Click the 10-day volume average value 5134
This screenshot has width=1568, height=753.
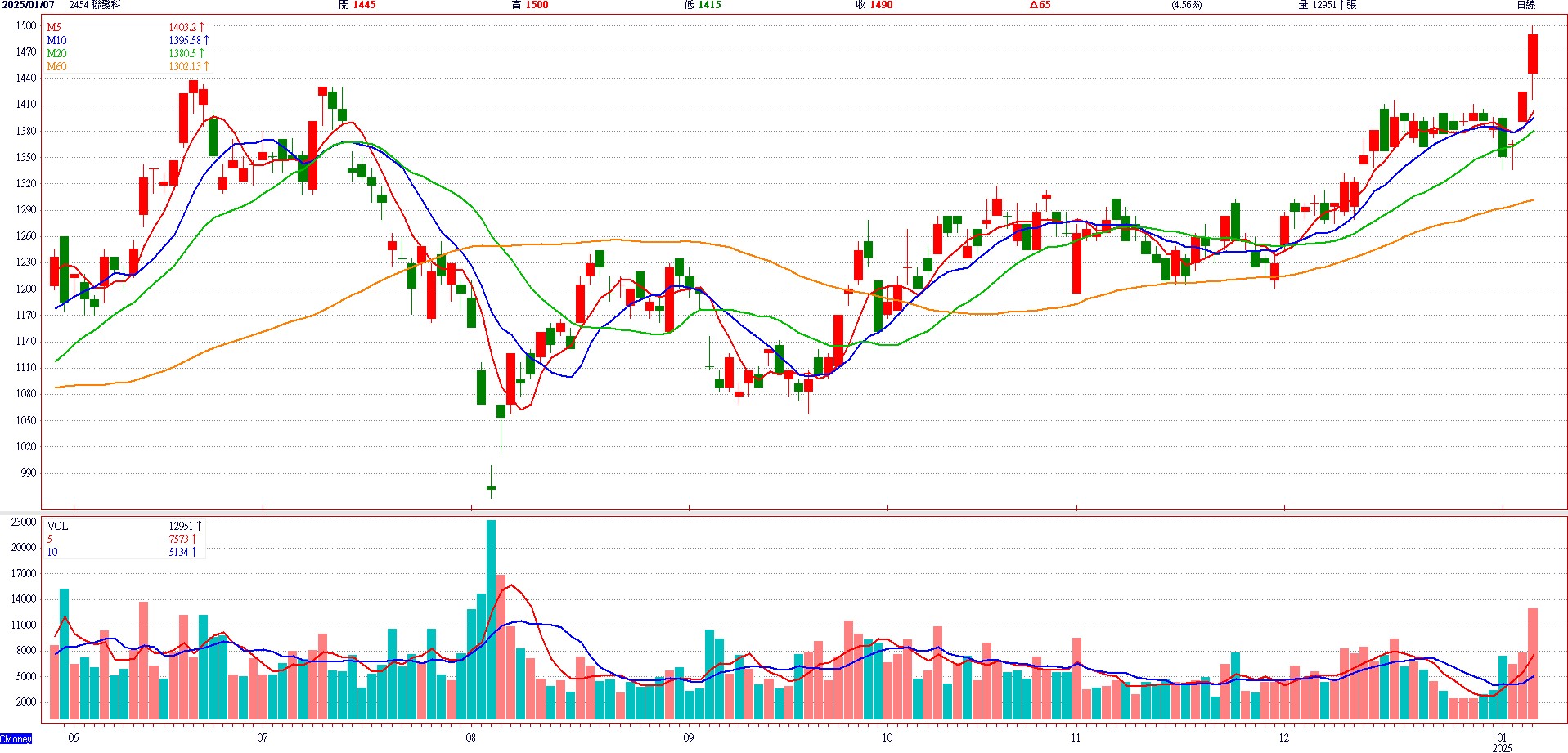178,552
